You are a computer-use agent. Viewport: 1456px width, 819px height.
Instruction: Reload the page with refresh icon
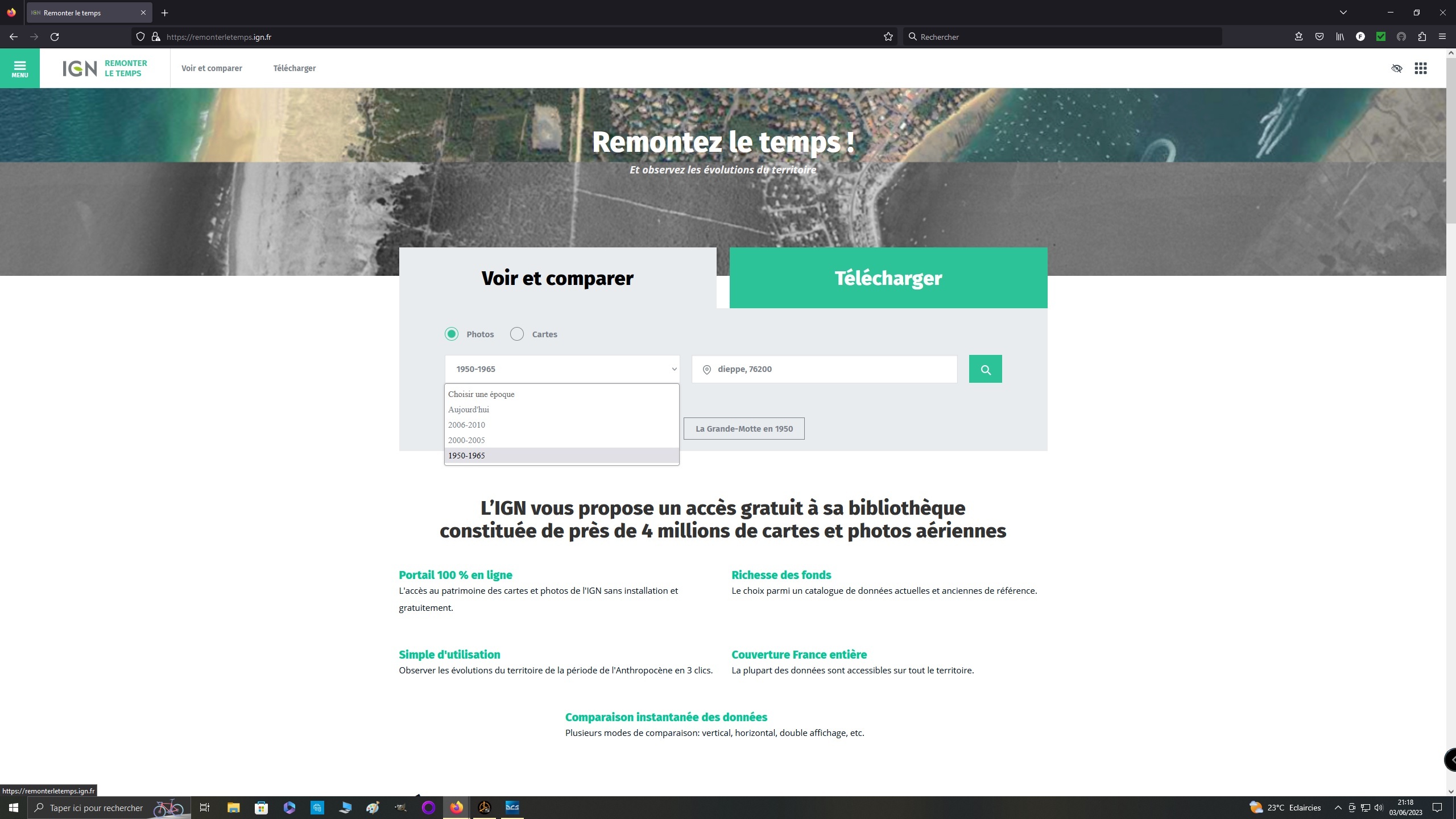55,37
